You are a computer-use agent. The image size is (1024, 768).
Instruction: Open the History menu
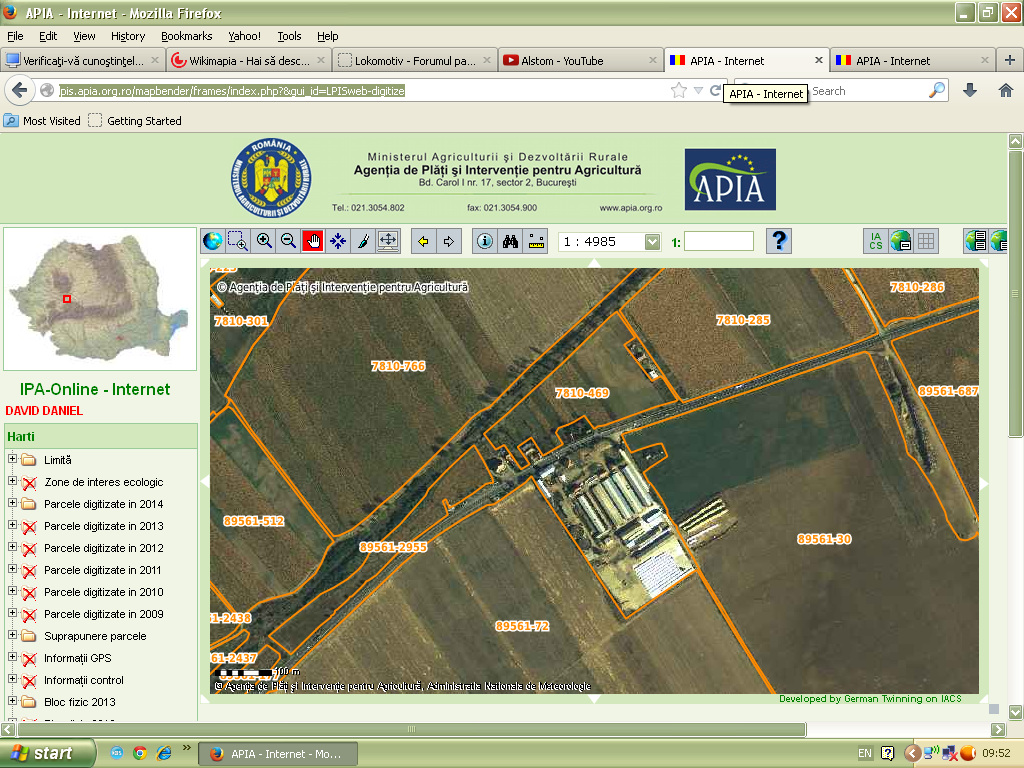(x=127, y=36)
